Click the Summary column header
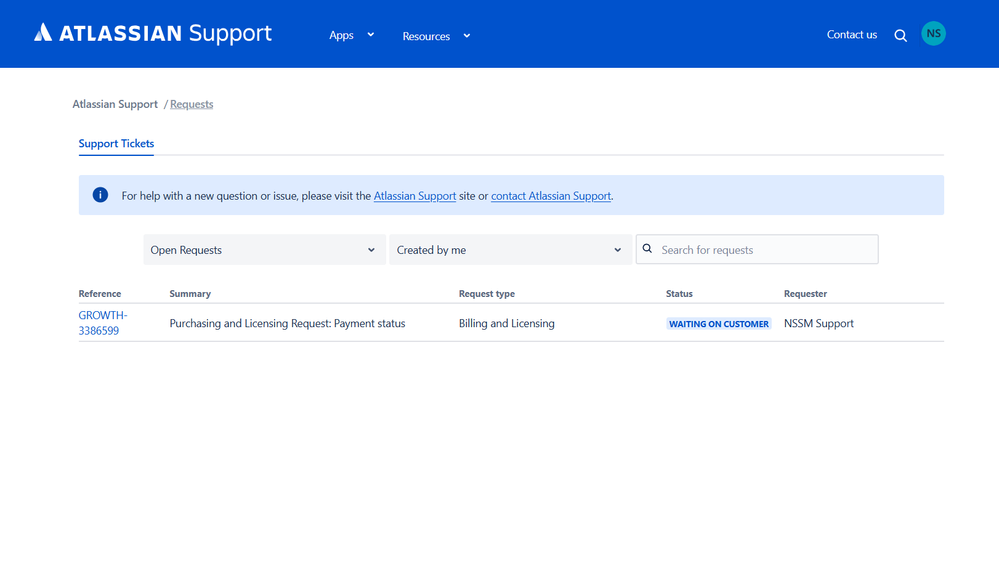999x565 pixels. pos(190,294)
